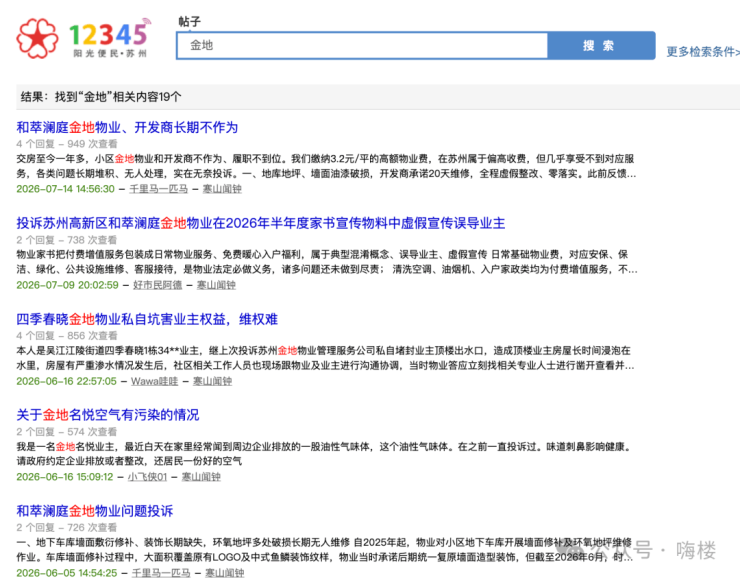Screen dimensions: 740x580
Task: Open 寒山闻钟 link next to 好市民阿德
Action: coord(216,285)
